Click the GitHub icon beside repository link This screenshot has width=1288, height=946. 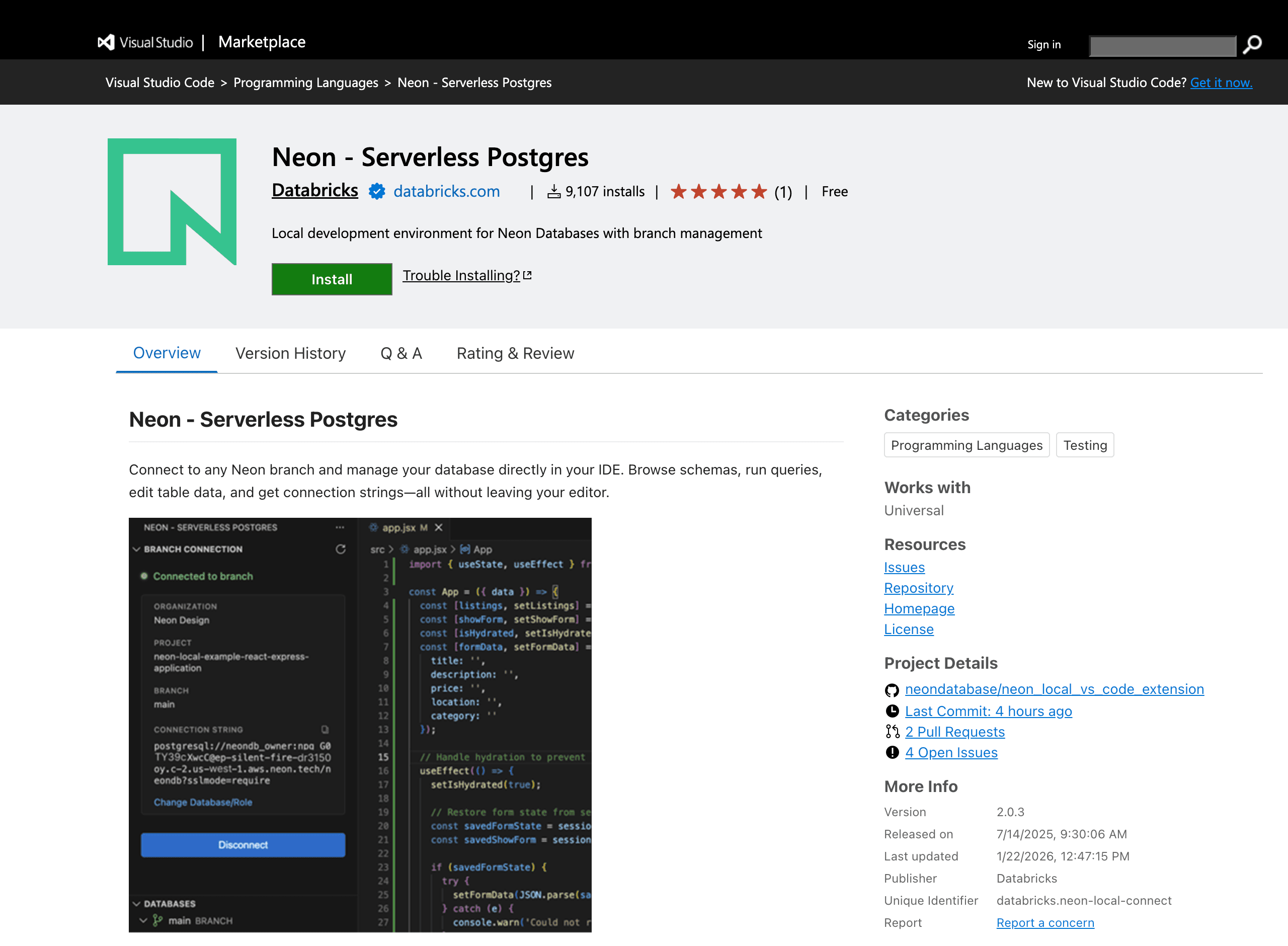coord(892,690)
